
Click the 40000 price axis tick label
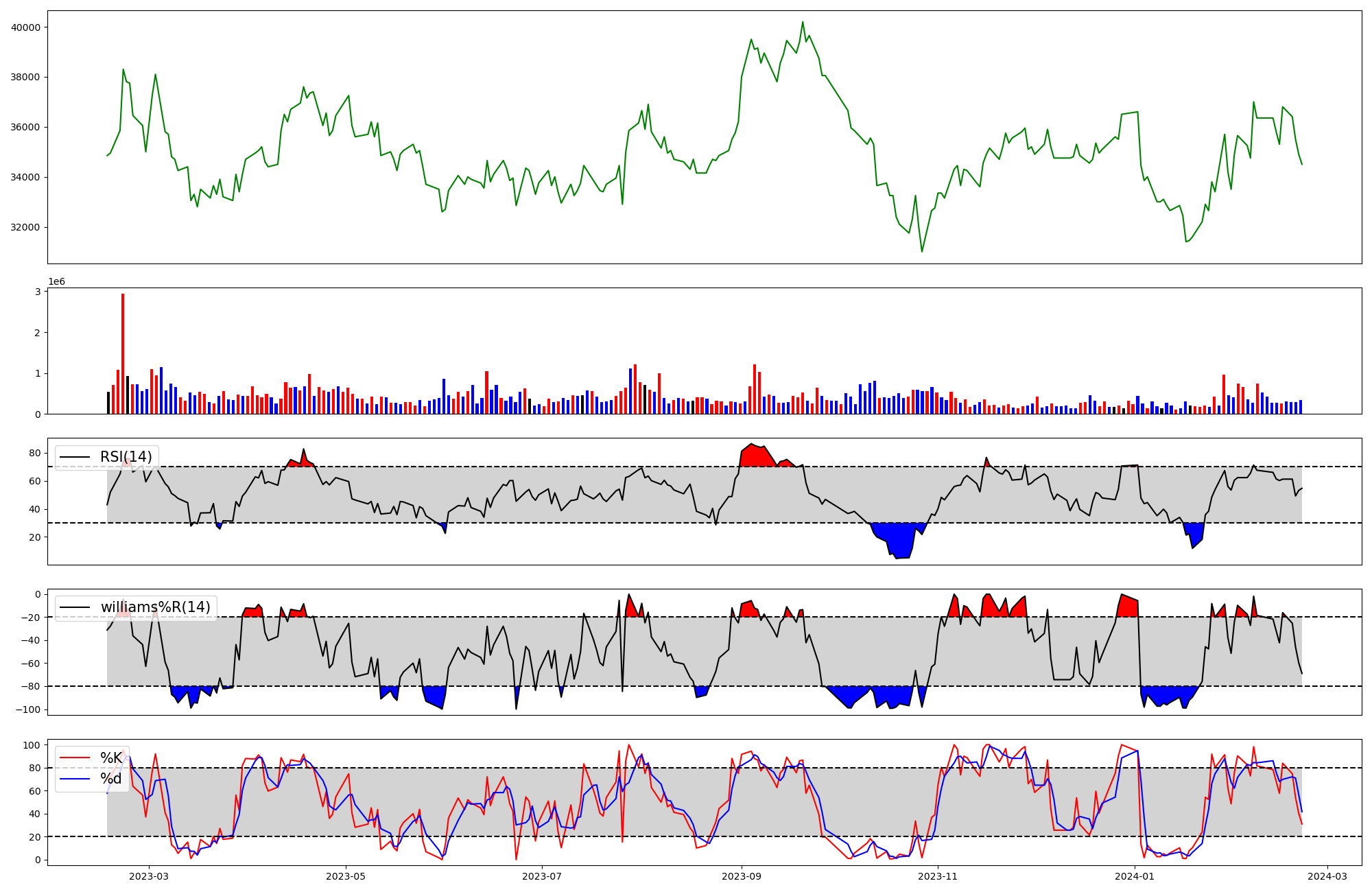[x=25, y=27]
